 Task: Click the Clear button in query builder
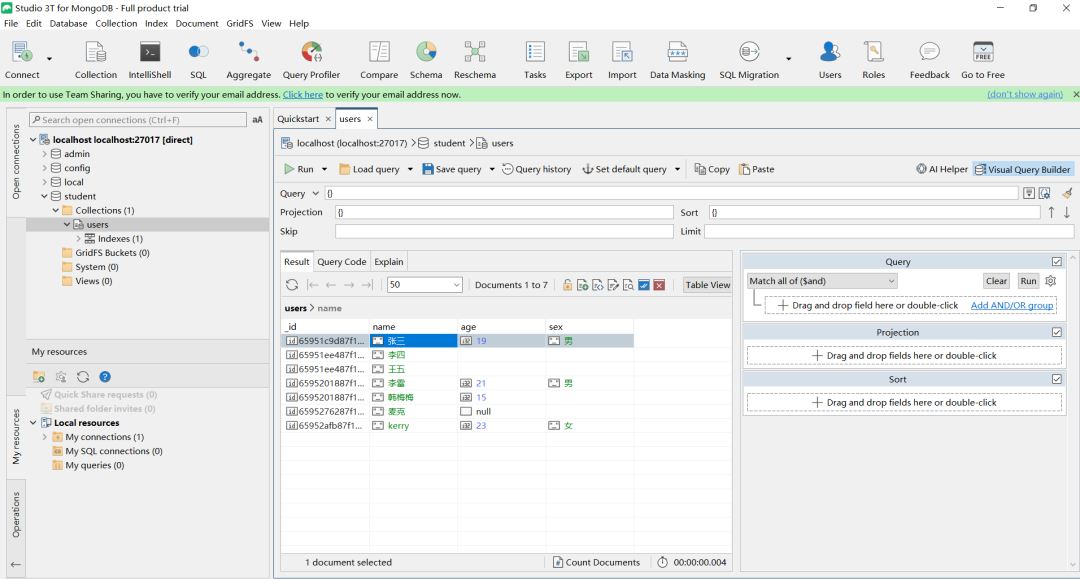pyautogui.click(x=996, y=281)
